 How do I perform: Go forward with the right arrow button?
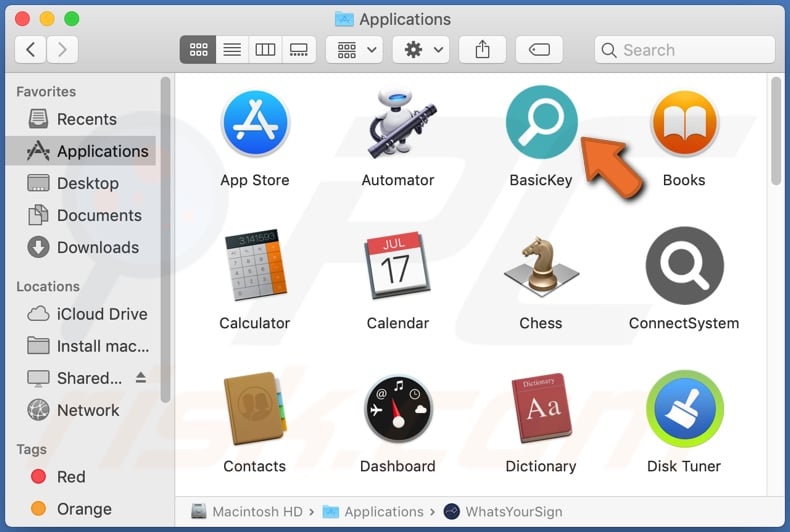point(62,49)
